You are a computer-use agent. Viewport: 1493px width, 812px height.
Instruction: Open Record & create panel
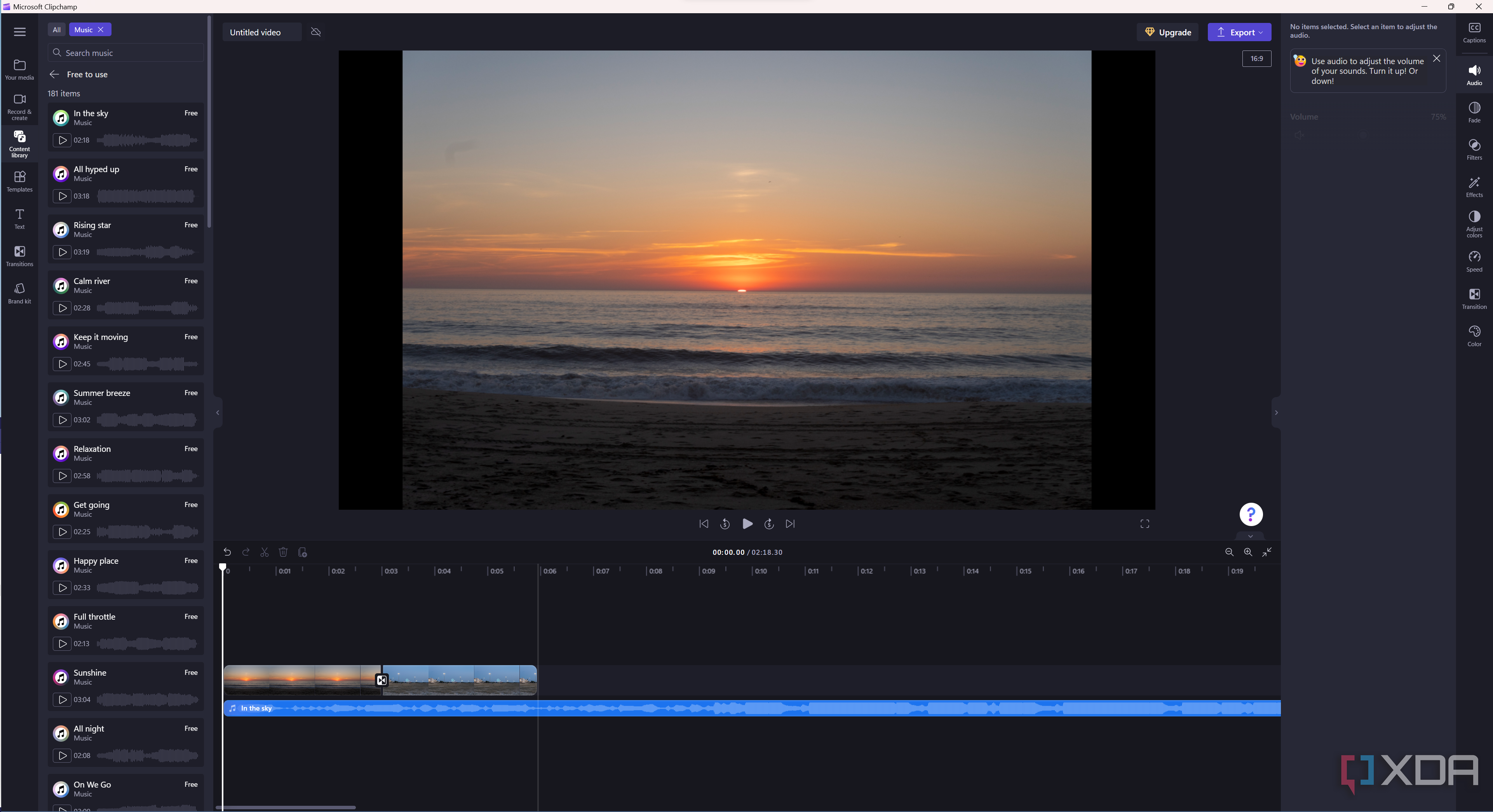[20, 106]
